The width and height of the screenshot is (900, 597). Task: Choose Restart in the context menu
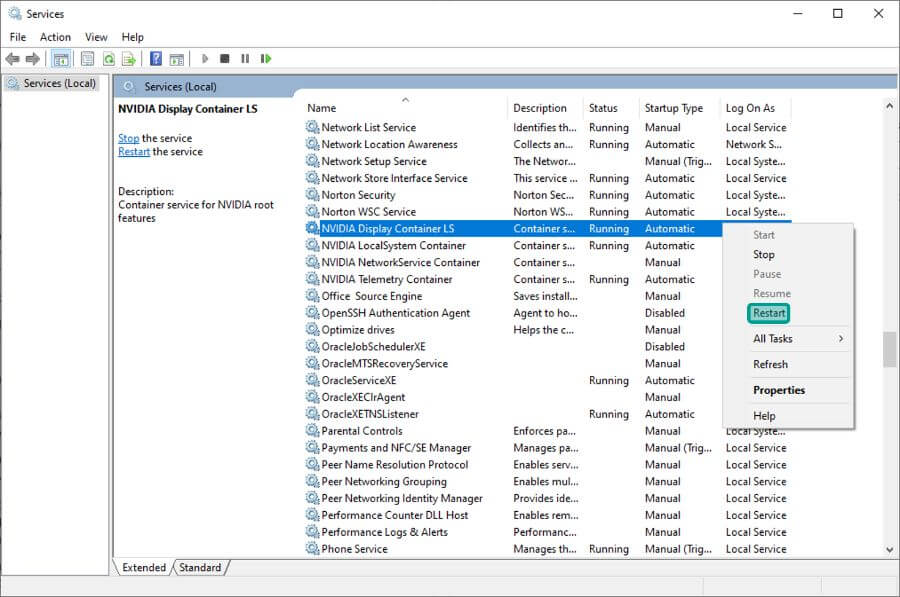point(769,313)
